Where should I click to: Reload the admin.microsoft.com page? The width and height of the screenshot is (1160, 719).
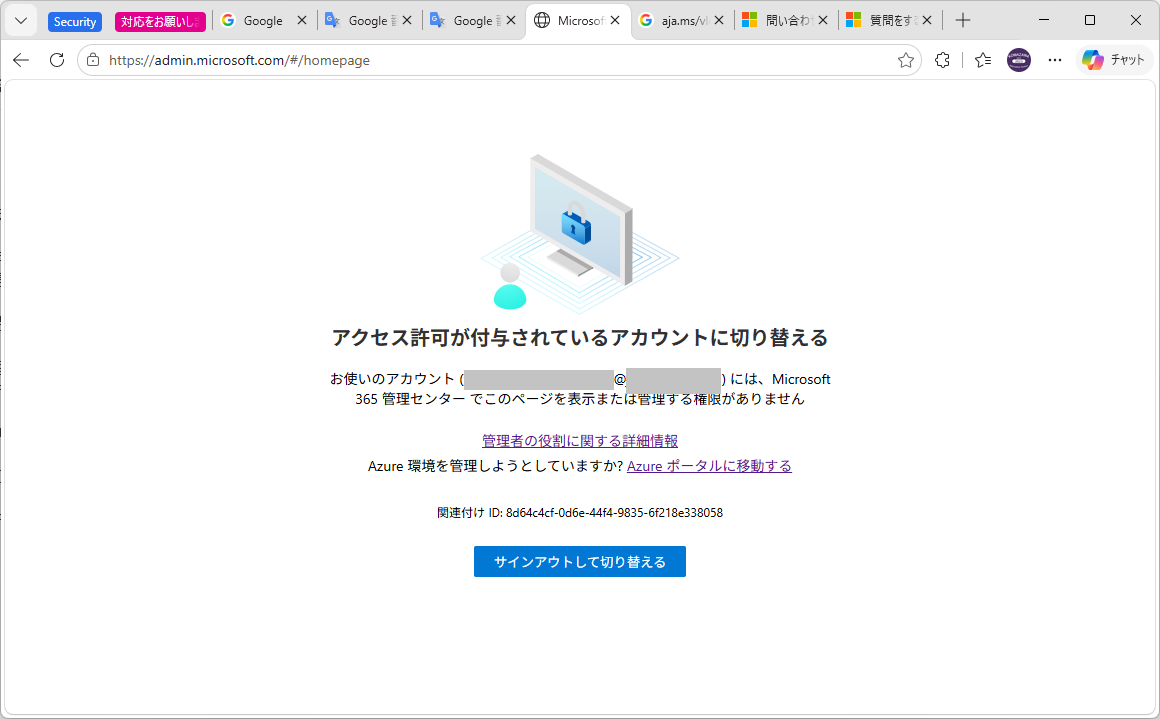57,60
